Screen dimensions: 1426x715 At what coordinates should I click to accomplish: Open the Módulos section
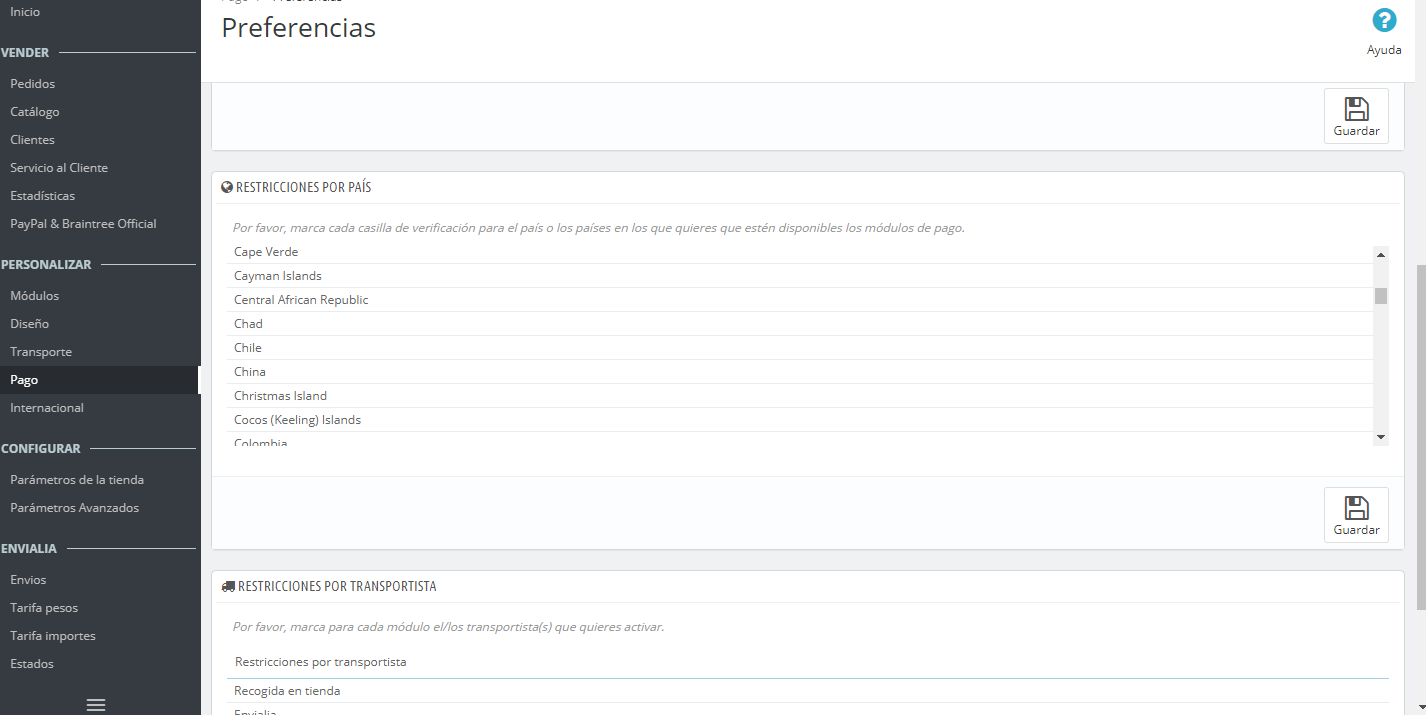coord(35,296)
